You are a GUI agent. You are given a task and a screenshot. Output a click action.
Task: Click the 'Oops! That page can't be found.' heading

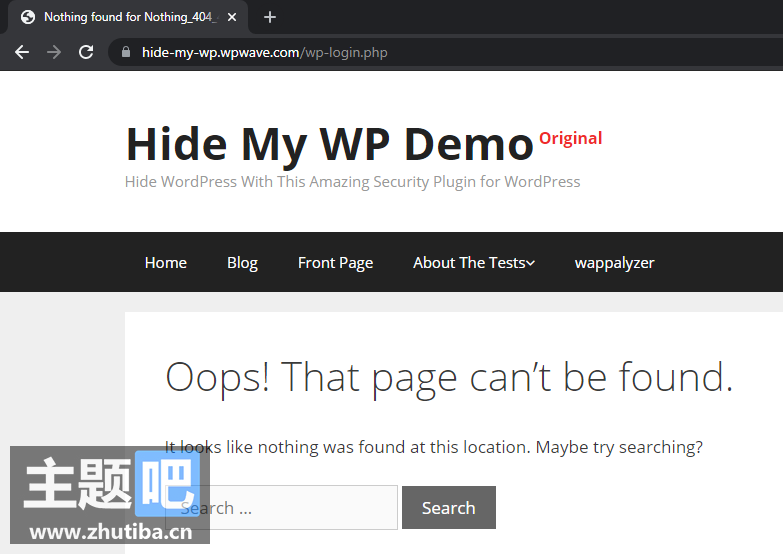(449, 378)
